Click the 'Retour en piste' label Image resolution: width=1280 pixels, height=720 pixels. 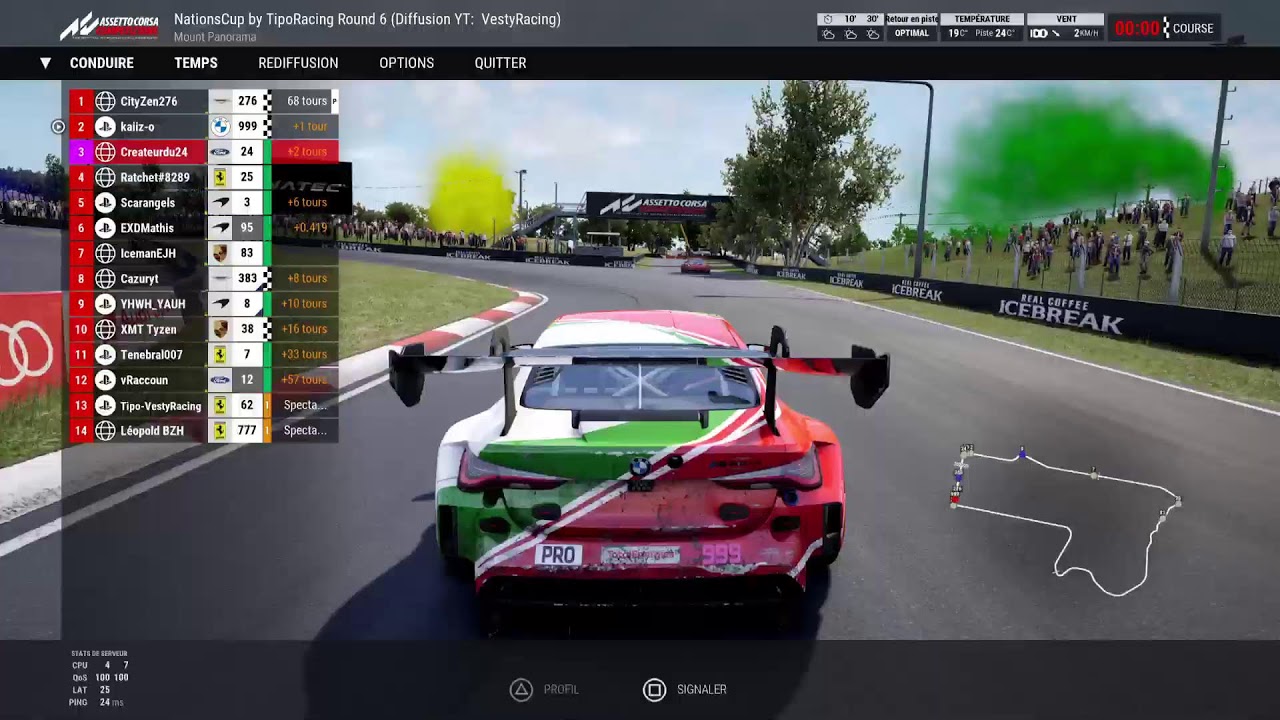[911, 19]
